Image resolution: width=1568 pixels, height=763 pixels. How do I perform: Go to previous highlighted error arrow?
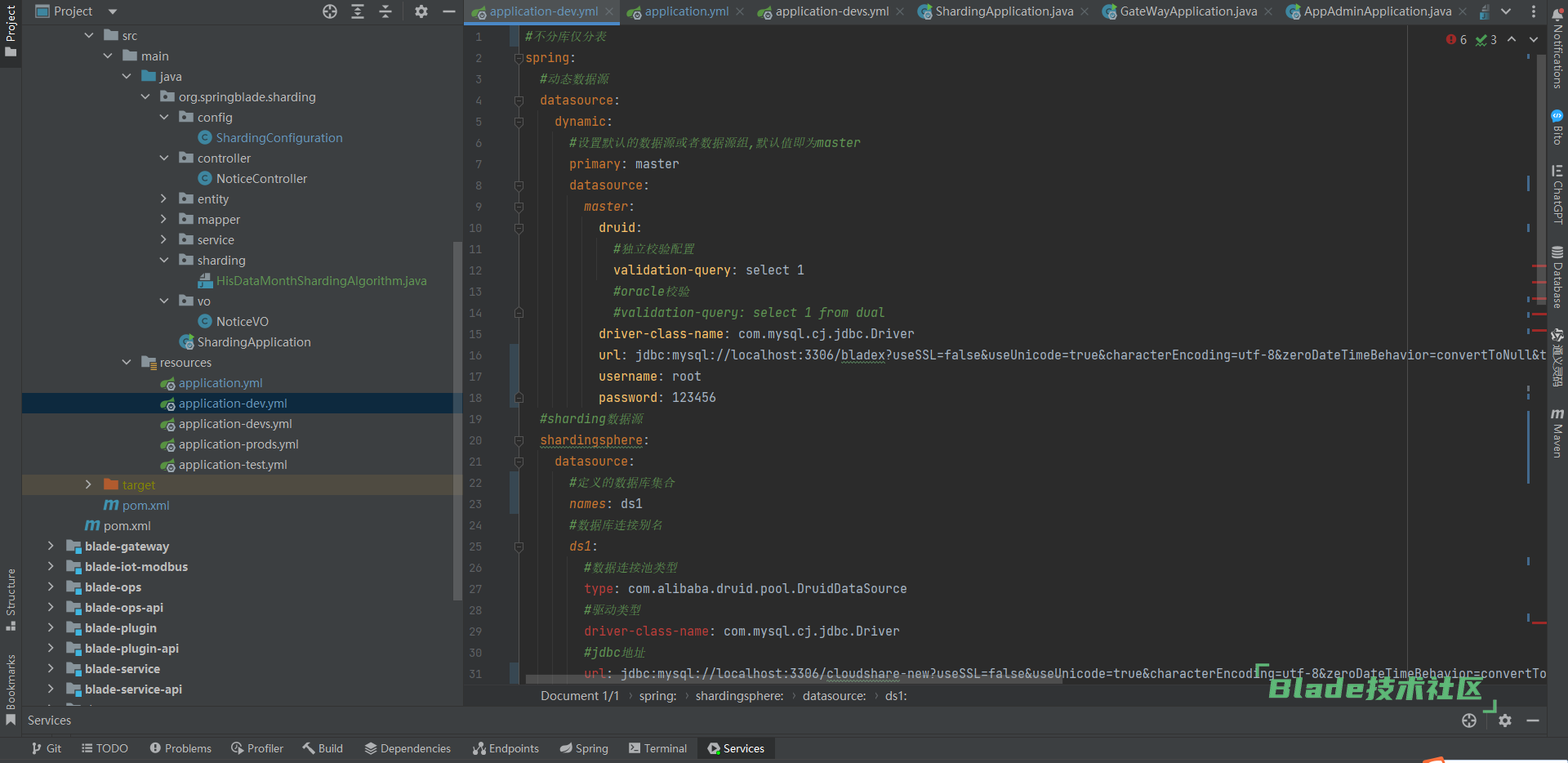click(1512, 39)
